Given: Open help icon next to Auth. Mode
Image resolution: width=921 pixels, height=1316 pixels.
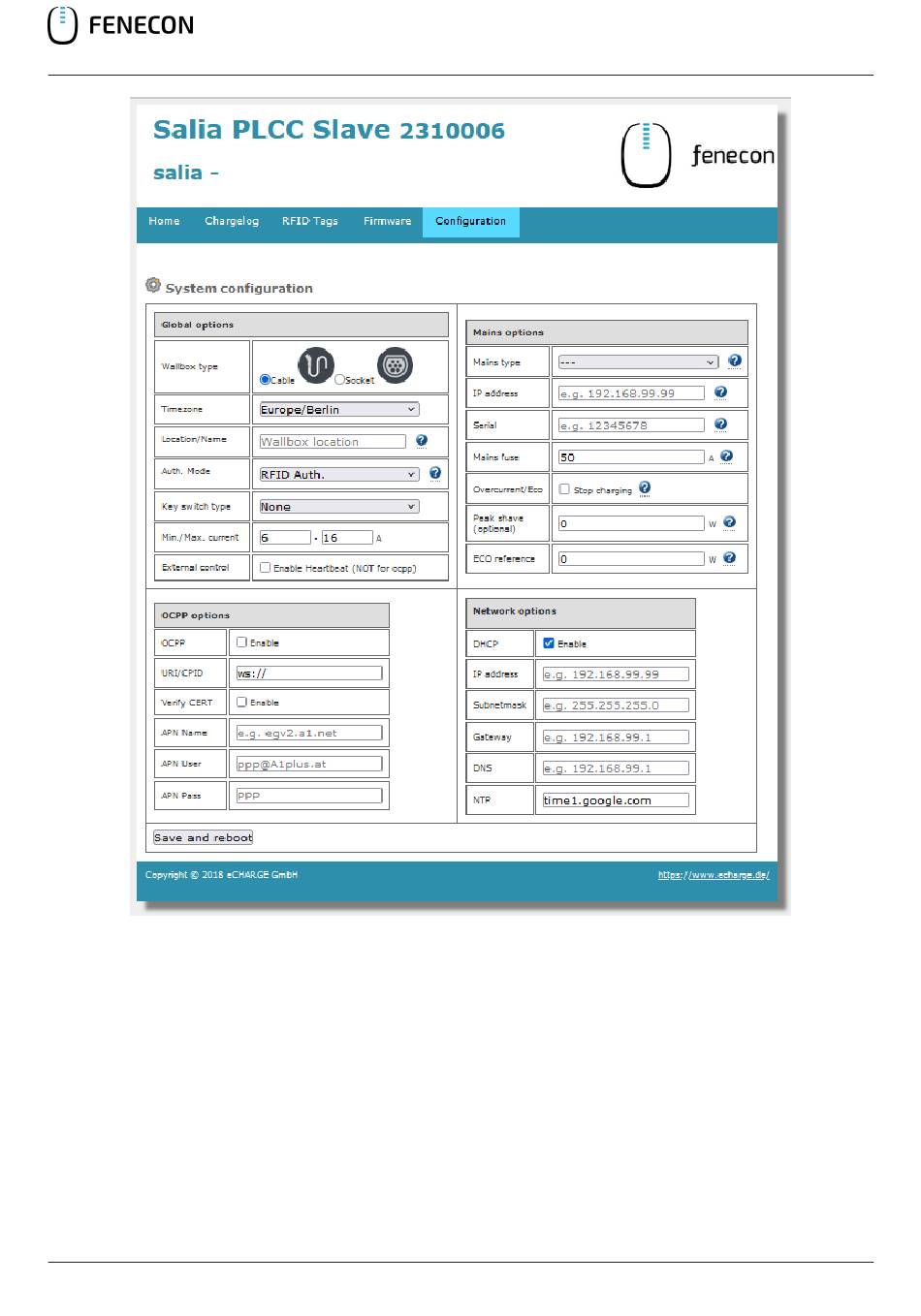Looking at the screenshot, I should (434, 473).
